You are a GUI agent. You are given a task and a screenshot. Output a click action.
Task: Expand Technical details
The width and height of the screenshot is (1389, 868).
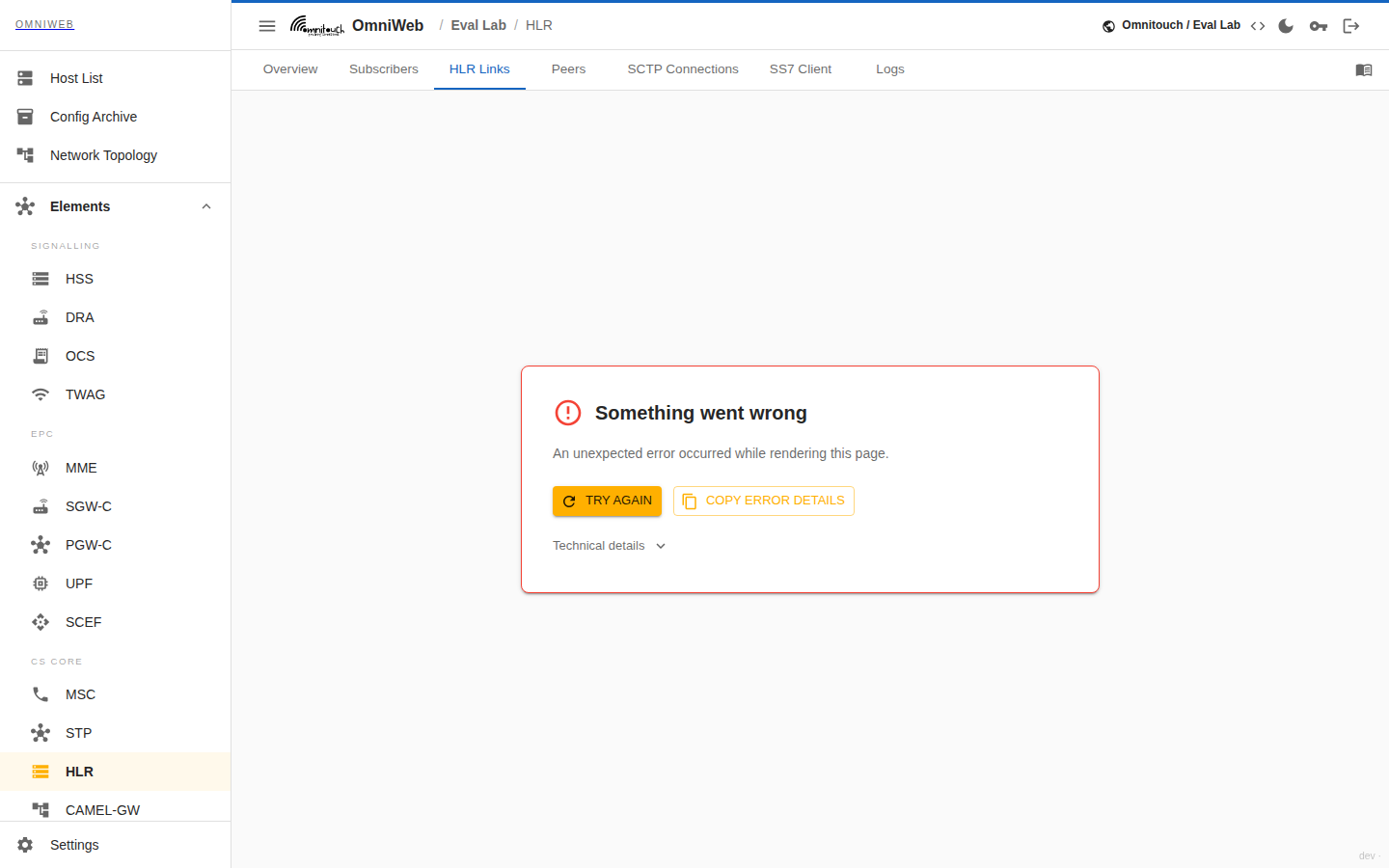(x=610, y=546)
